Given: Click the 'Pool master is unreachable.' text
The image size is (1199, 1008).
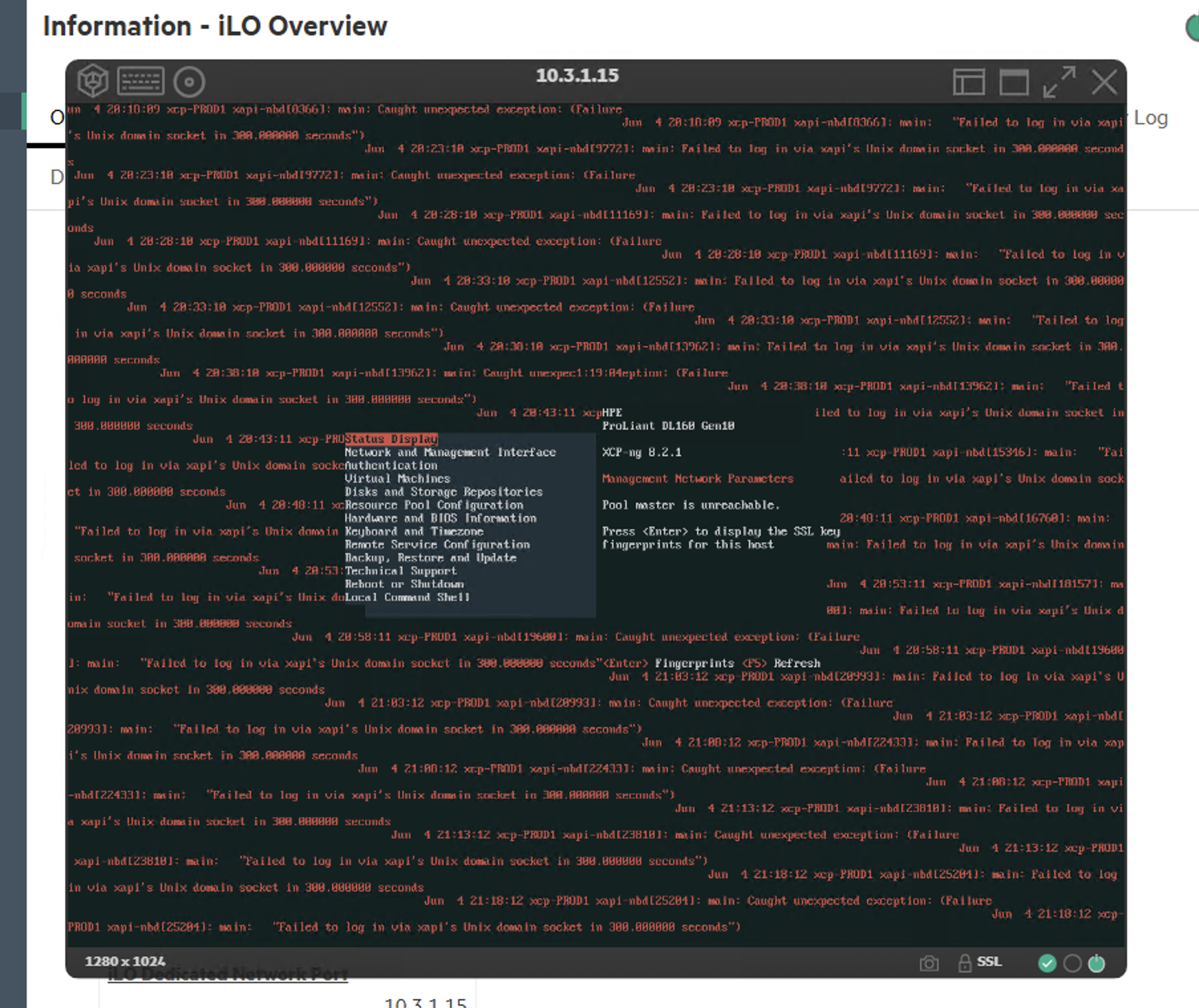Looking at the screenshot, I should pos(690,505).
